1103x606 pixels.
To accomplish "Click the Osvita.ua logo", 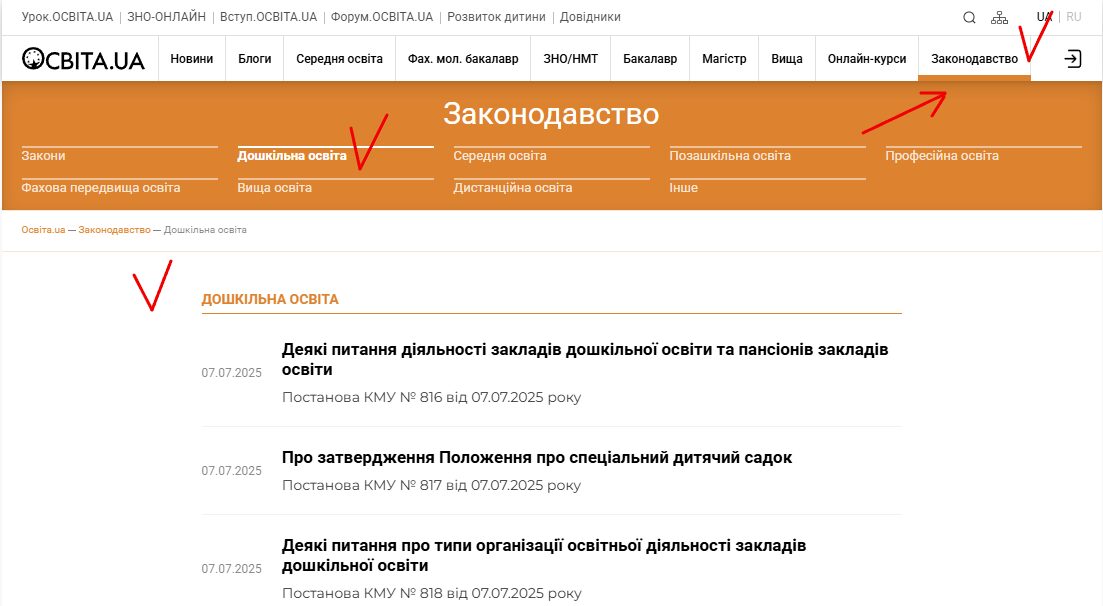I will [x=84, y=59].
